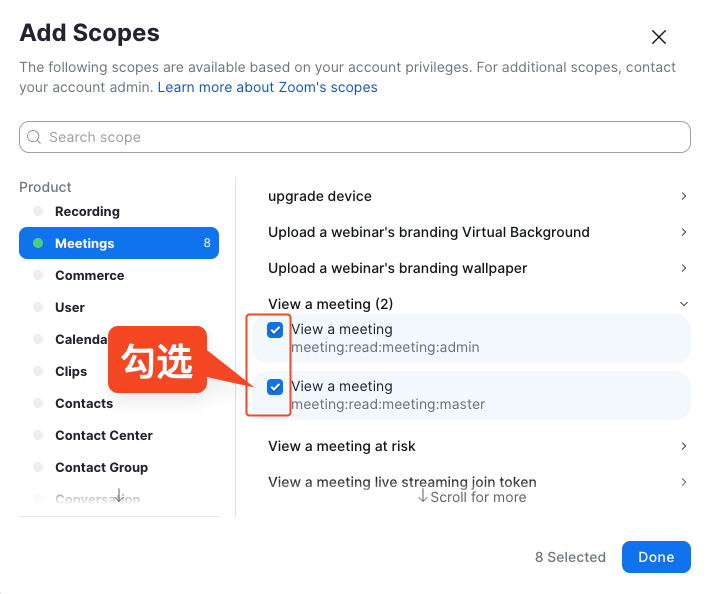The width and height of the screenshot is (708, 594).
Task: Focus the Search scope input field
Action: point(360,137)
